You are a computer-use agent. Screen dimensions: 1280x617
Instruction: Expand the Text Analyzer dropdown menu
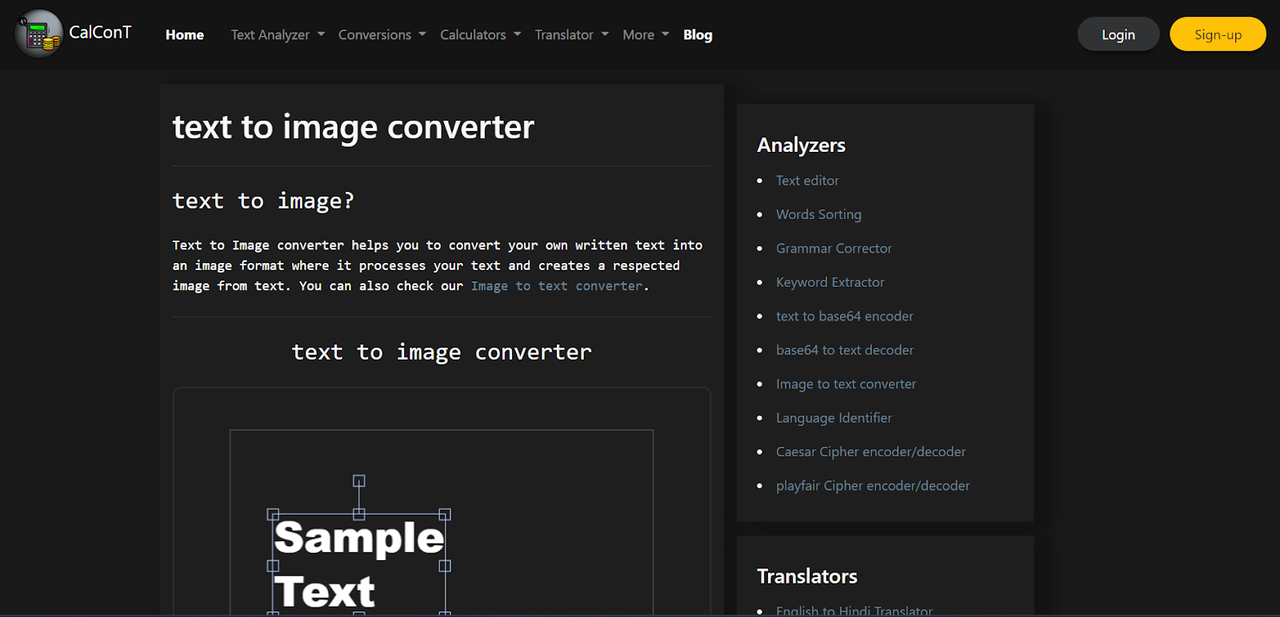coord(277,35)
